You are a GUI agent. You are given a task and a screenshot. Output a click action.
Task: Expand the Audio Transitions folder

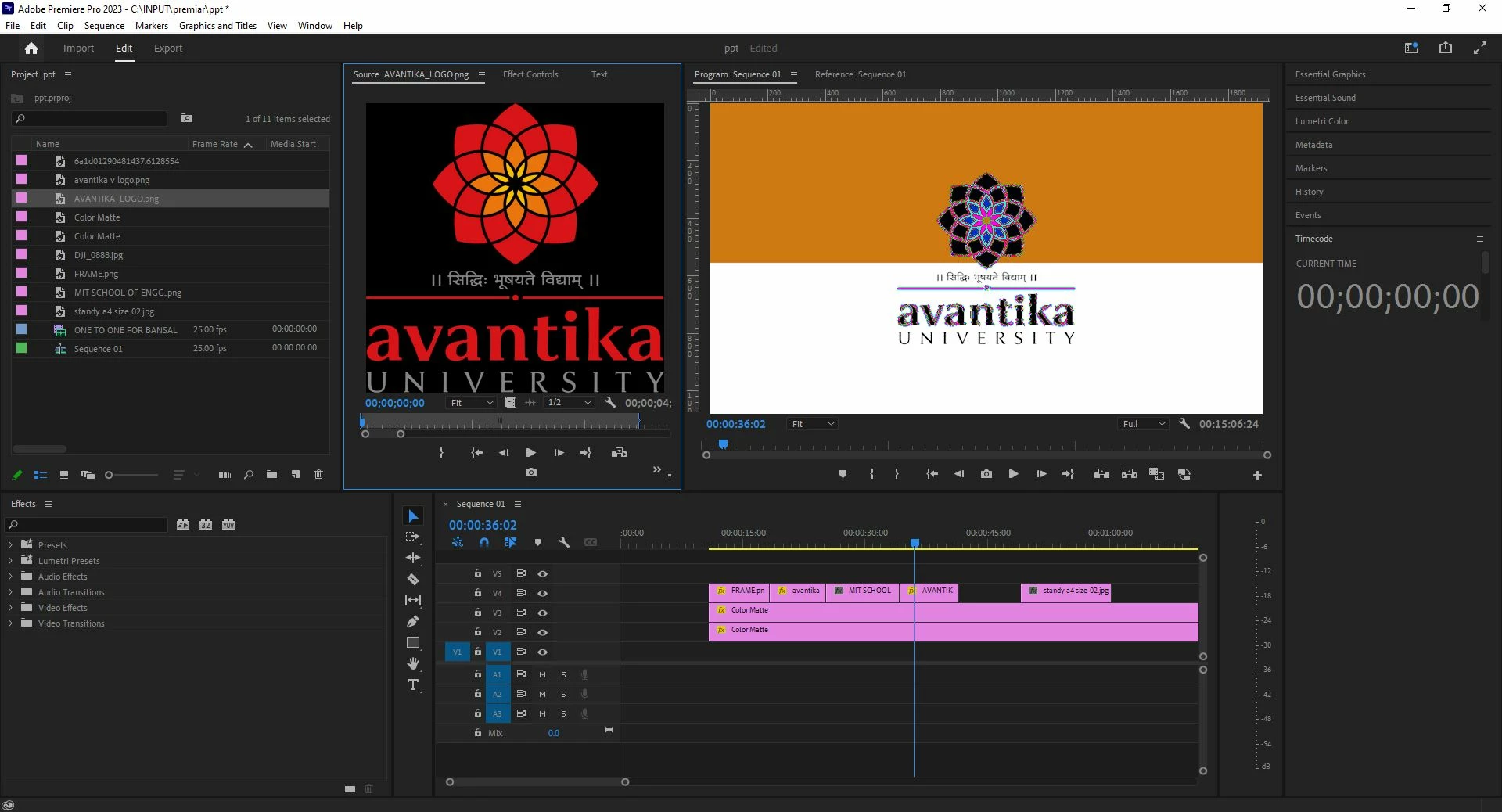10,592
